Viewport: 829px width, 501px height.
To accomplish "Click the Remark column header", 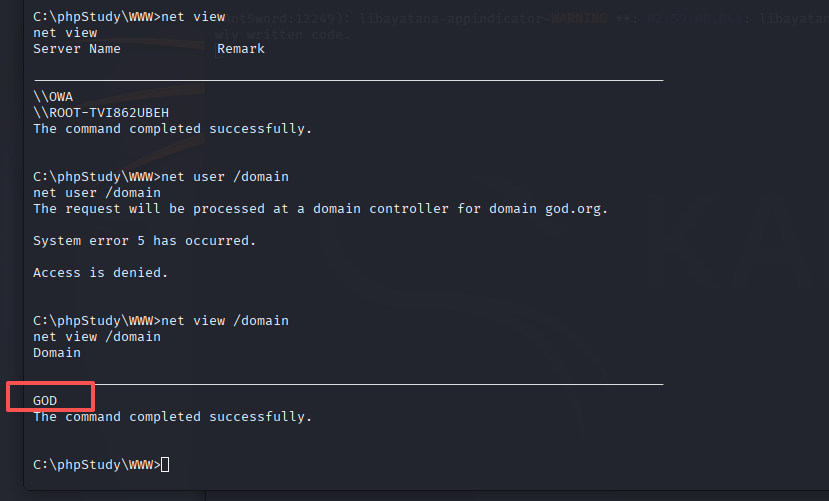I will (x=241, y=49).
